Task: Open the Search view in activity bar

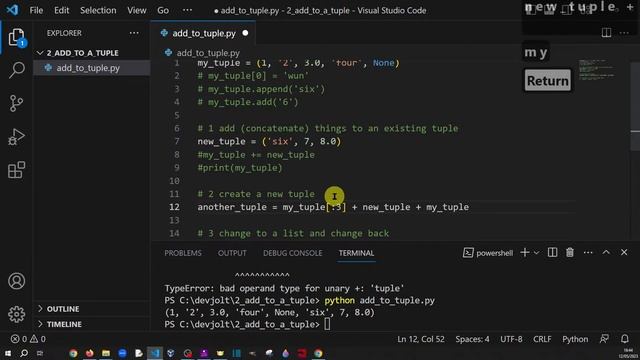Action: (x=16, y=70)
